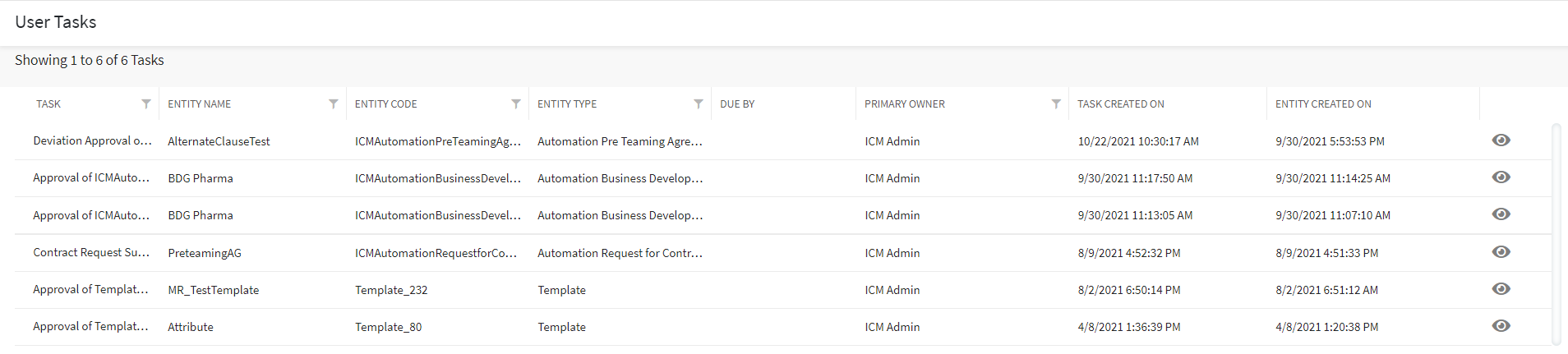Click the Attribute entity name cell
Viewport: 1568px width, 354px height.
(191, 327)
